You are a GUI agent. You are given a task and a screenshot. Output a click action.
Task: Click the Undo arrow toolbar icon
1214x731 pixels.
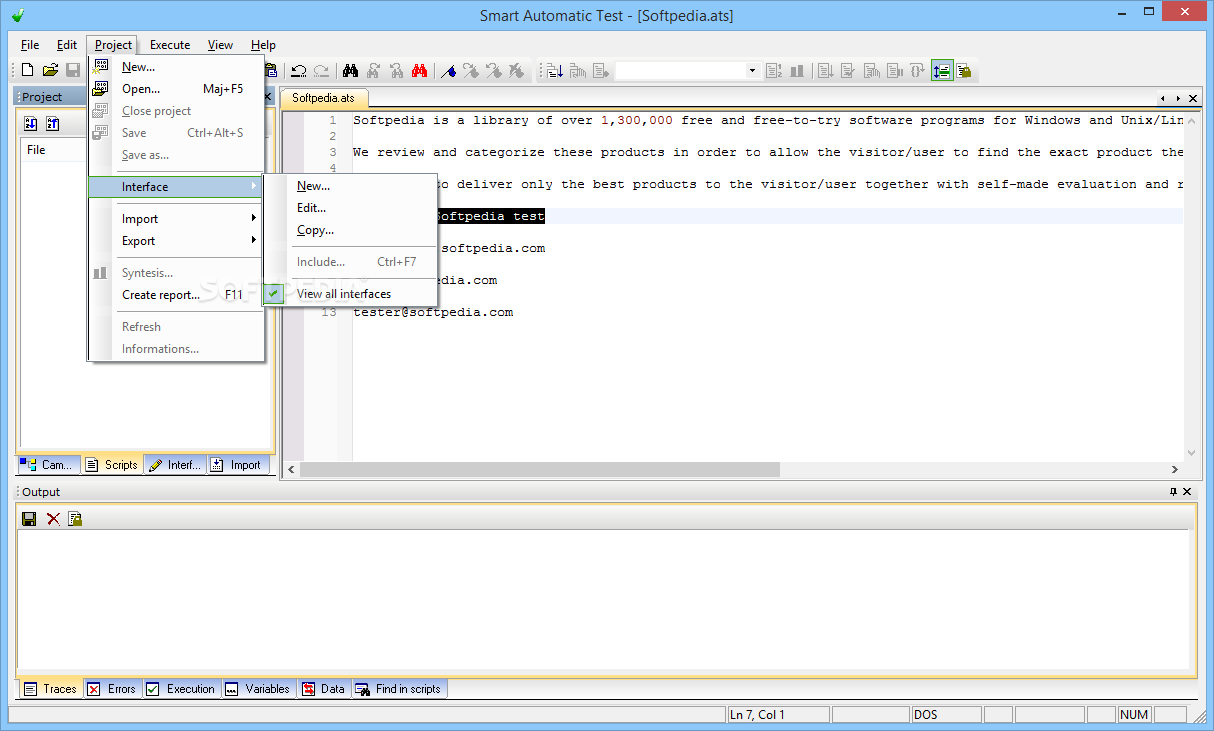[x=298, y=70]
